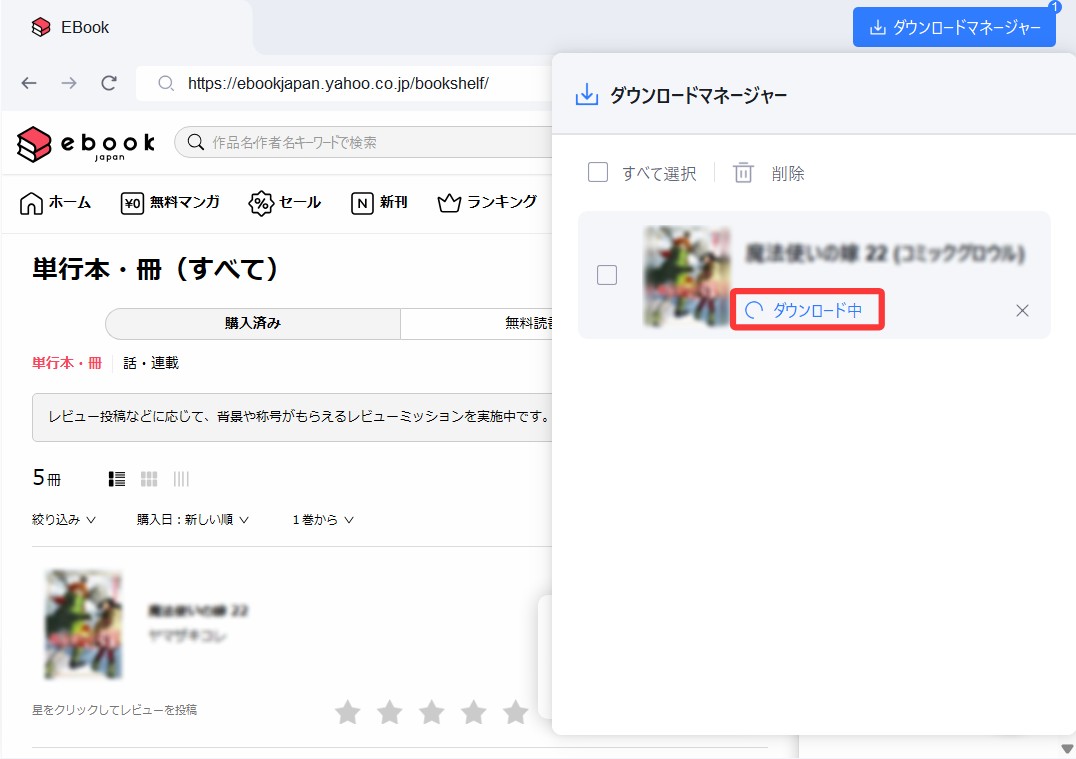Click the browser back arrow

point(29,83)
